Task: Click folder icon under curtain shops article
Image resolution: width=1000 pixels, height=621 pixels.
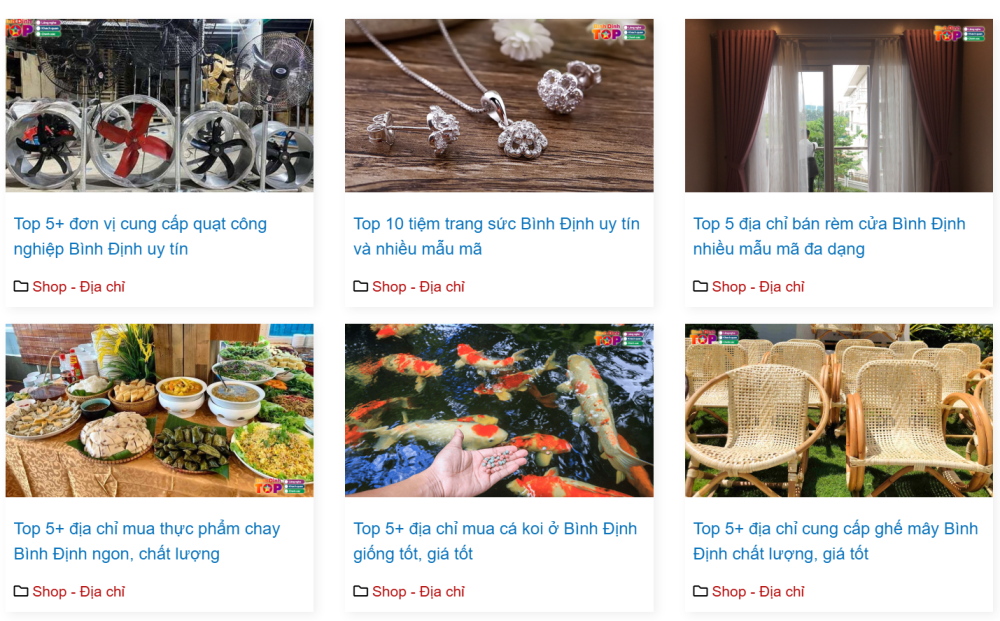Action: click(700, 286)
